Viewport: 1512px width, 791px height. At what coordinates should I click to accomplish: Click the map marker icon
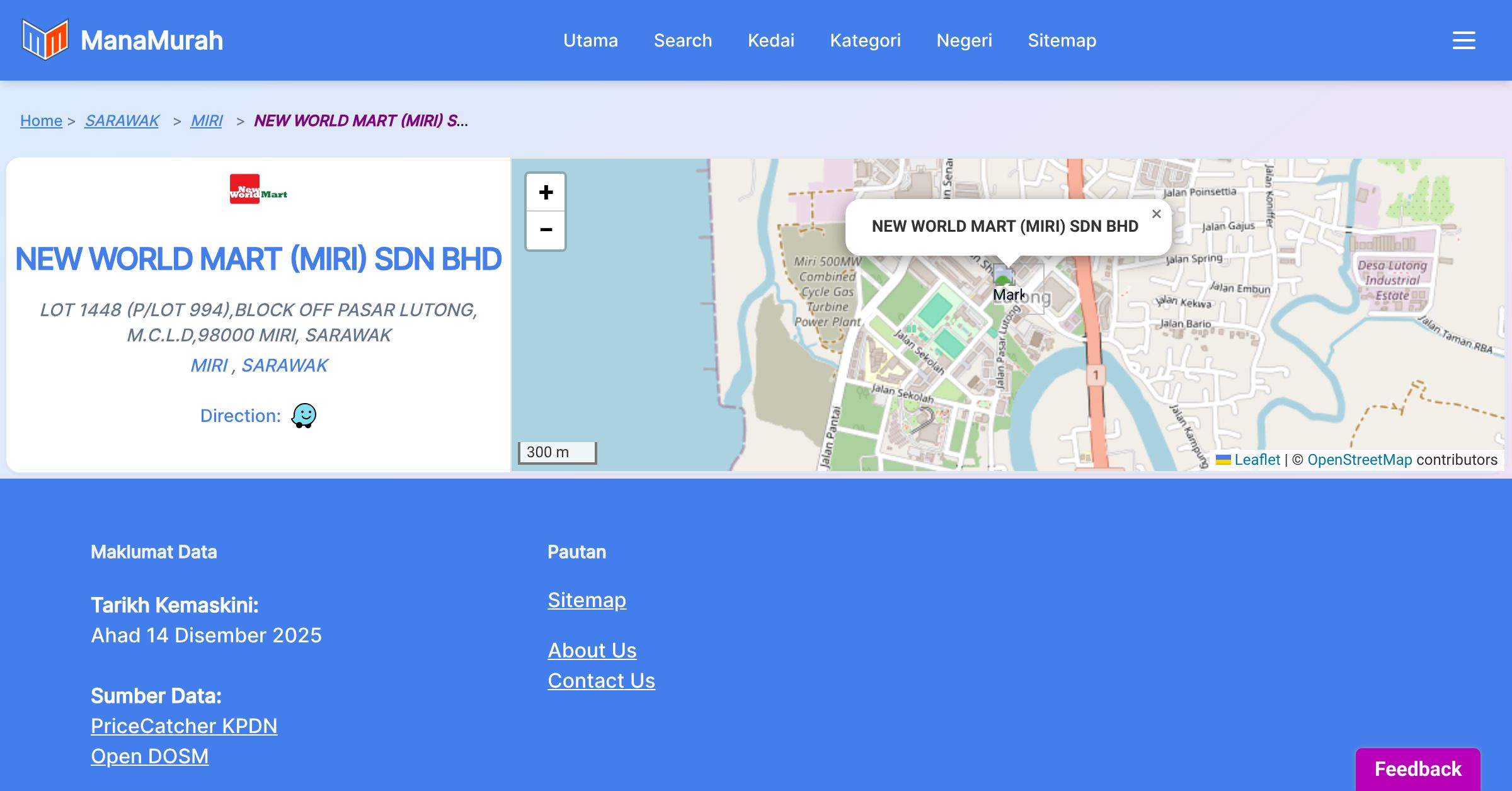click(1003, 276)
